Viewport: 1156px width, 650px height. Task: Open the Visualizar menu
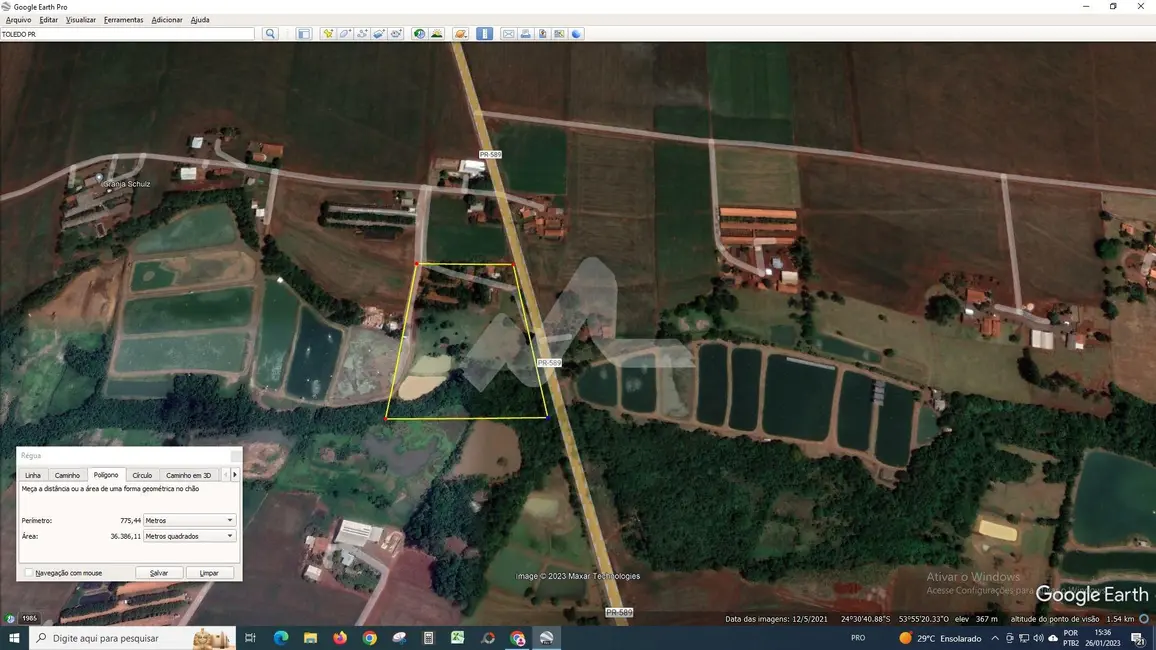(80, 20)
